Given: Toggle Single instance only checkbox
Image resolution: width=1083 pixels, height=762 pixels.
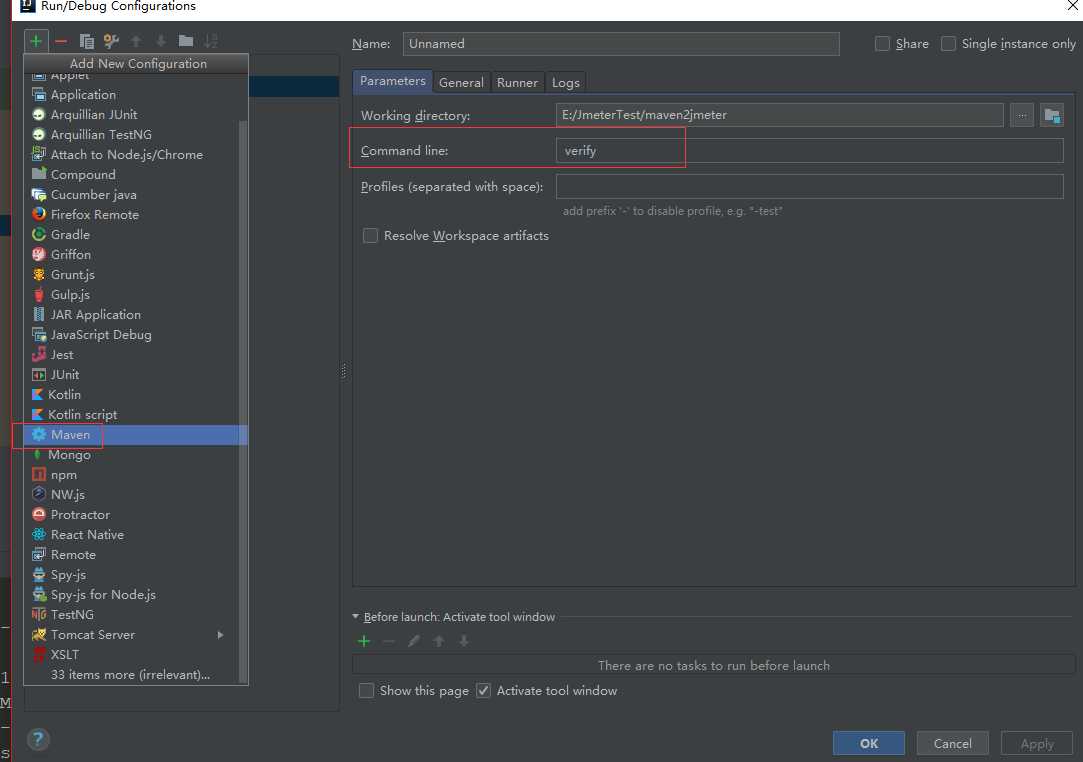Looking at the screenshot, I should (949, 44).
